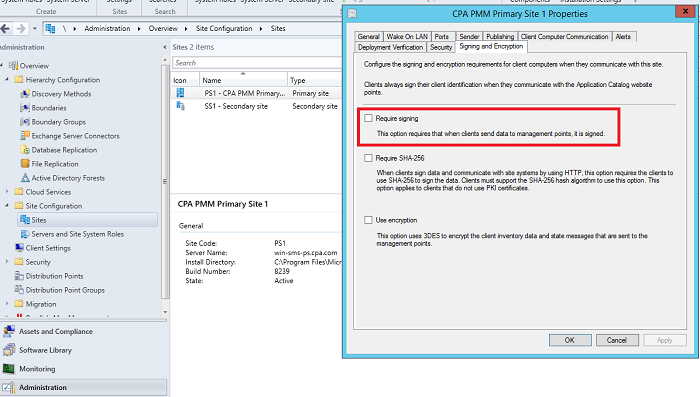
Task: Click the Site Configuration breadcrumb link
Action: click(x=224, y=29)
